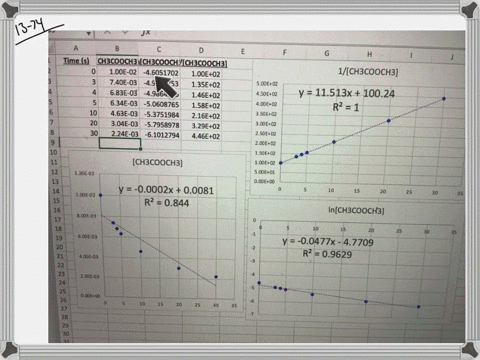The image size is (480, 360).
Task: Click the 1.00E-02 data point in [CH3COOCH3] chart
Action: (101, 195)
